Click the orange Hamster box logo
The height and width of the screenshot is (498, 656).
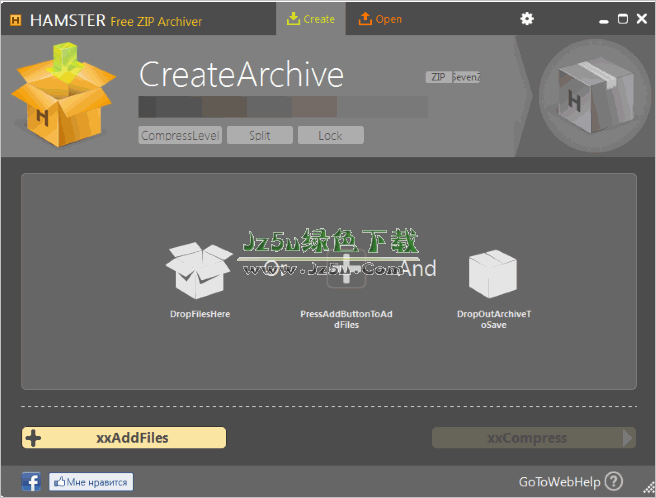click(63, 95)
